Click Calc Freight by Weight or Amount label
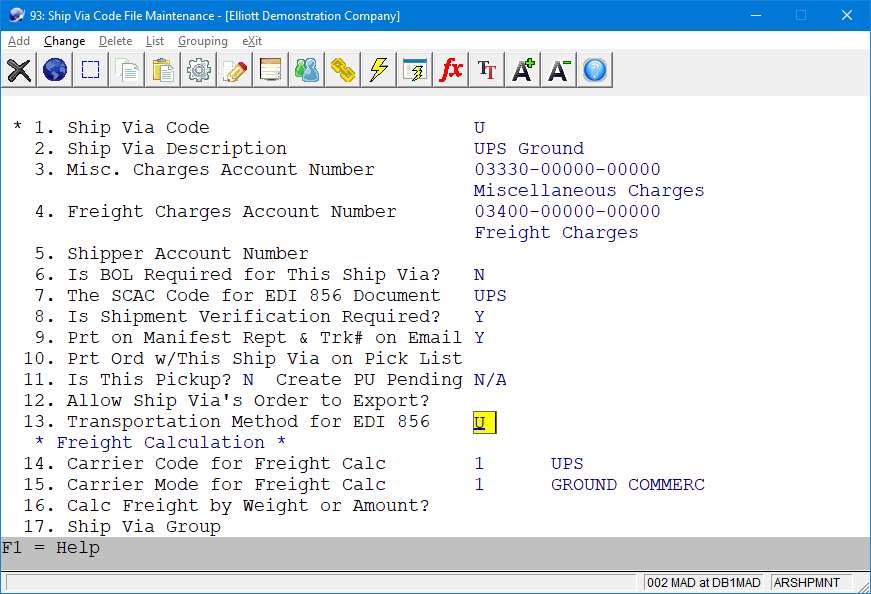The width and height of the screenshot is (871, 594). (x=248, y=506)
